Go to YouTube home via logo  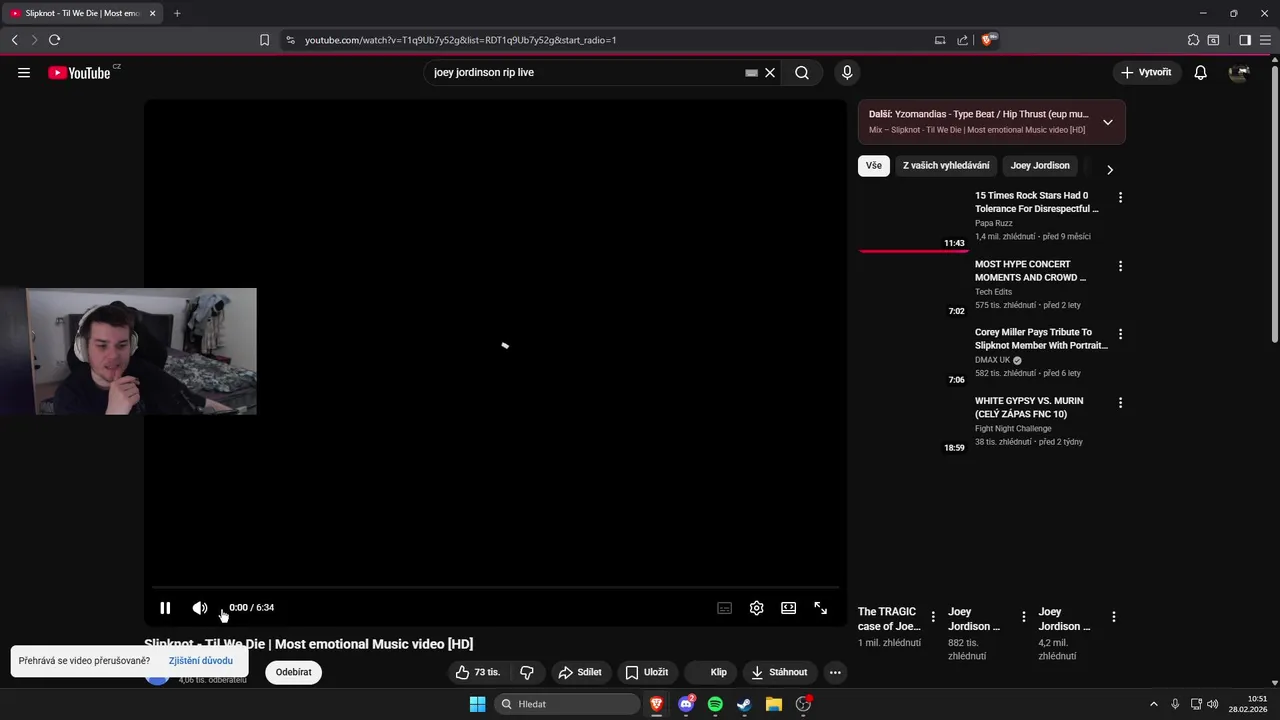click(80, 72)
